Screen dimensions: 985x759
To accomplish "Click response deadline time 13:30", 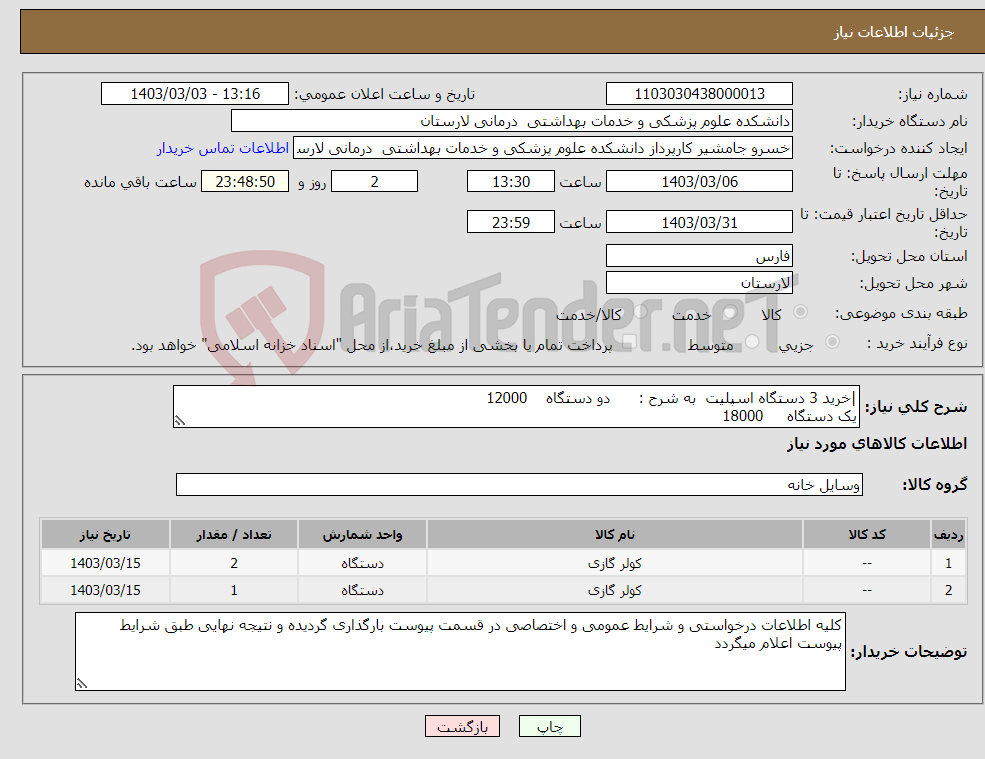I will (x=511, y=182).
